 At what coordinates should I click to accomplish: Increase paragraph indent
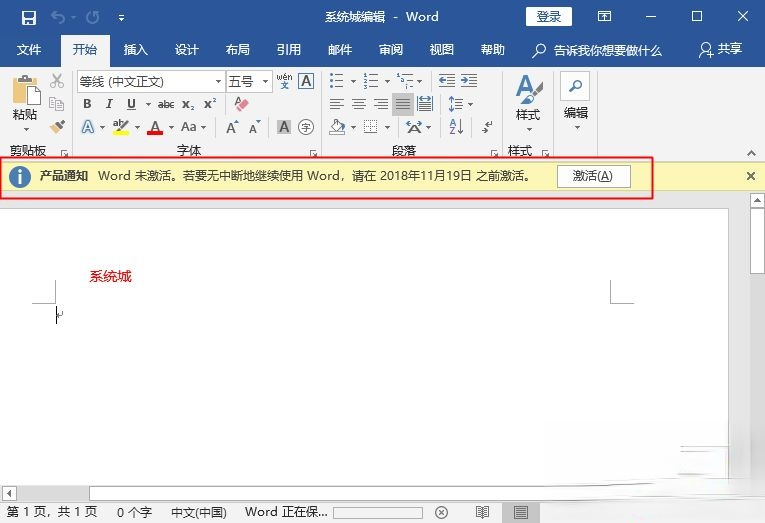click(469, 80)
